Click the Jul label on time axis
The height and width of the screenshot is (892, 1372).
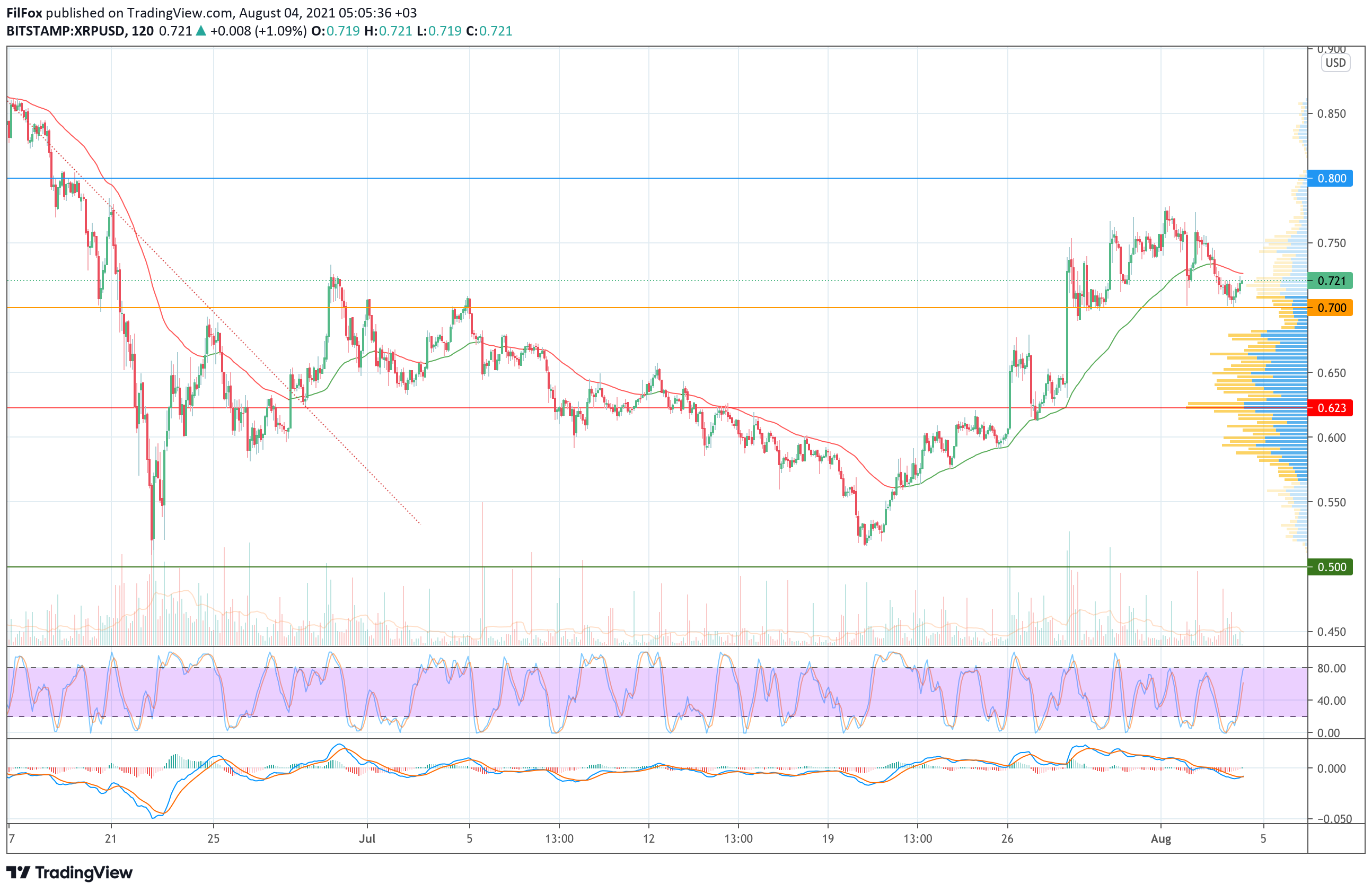point(367,838)
